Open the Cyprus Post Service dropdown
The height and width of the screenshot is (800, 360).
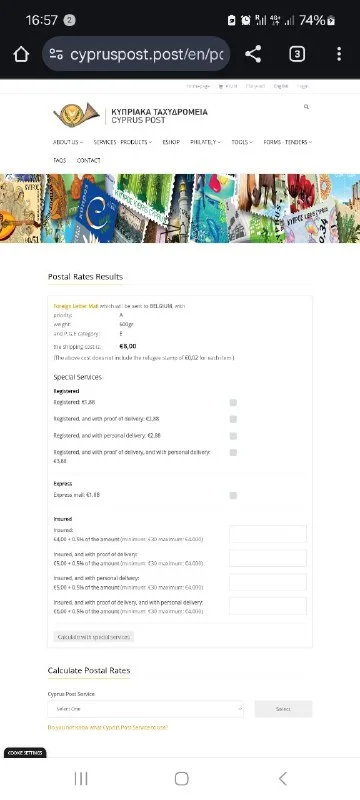tap(145, 709)
